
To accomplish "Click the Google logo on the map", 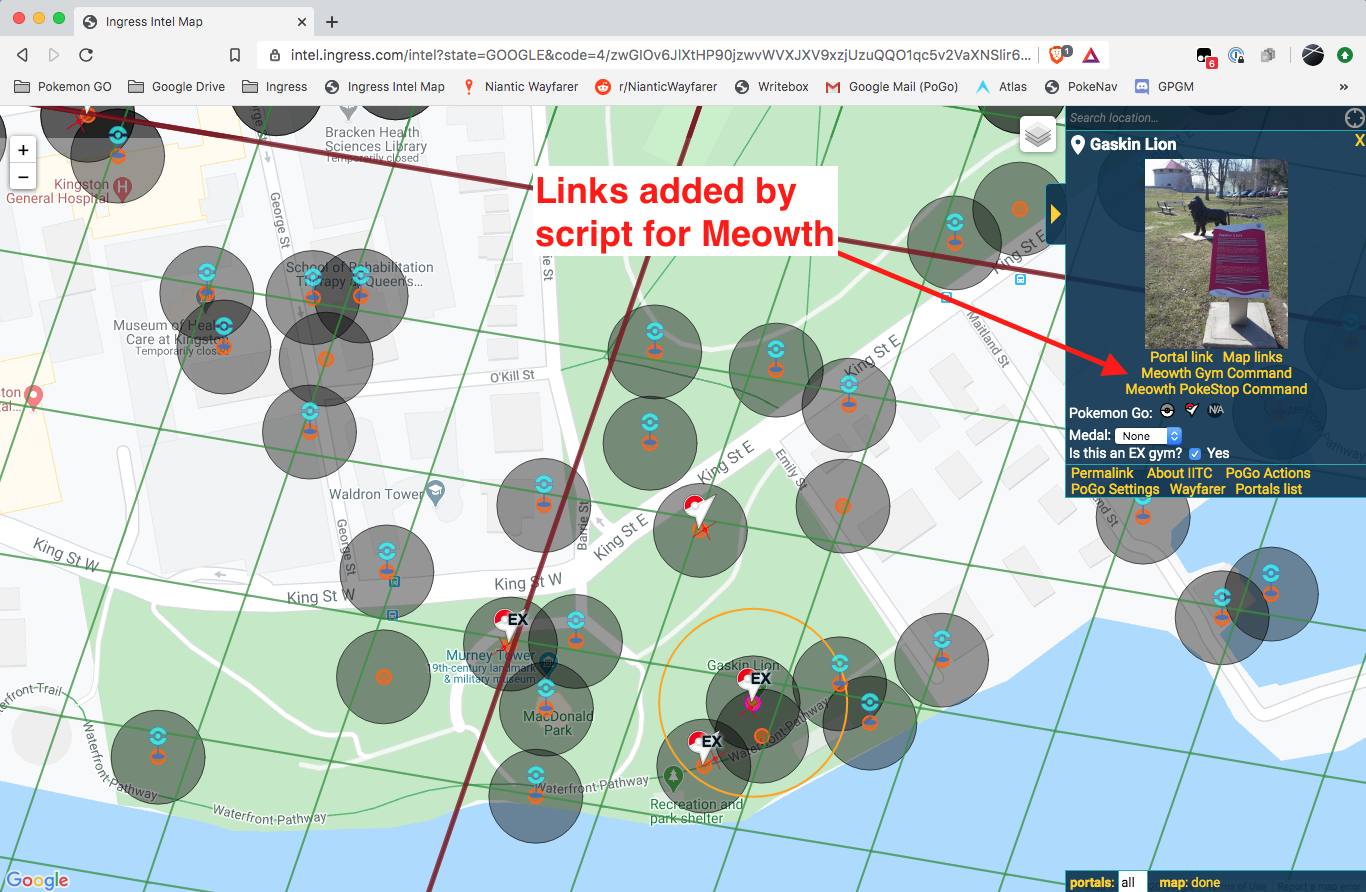I will pos(38,880).
